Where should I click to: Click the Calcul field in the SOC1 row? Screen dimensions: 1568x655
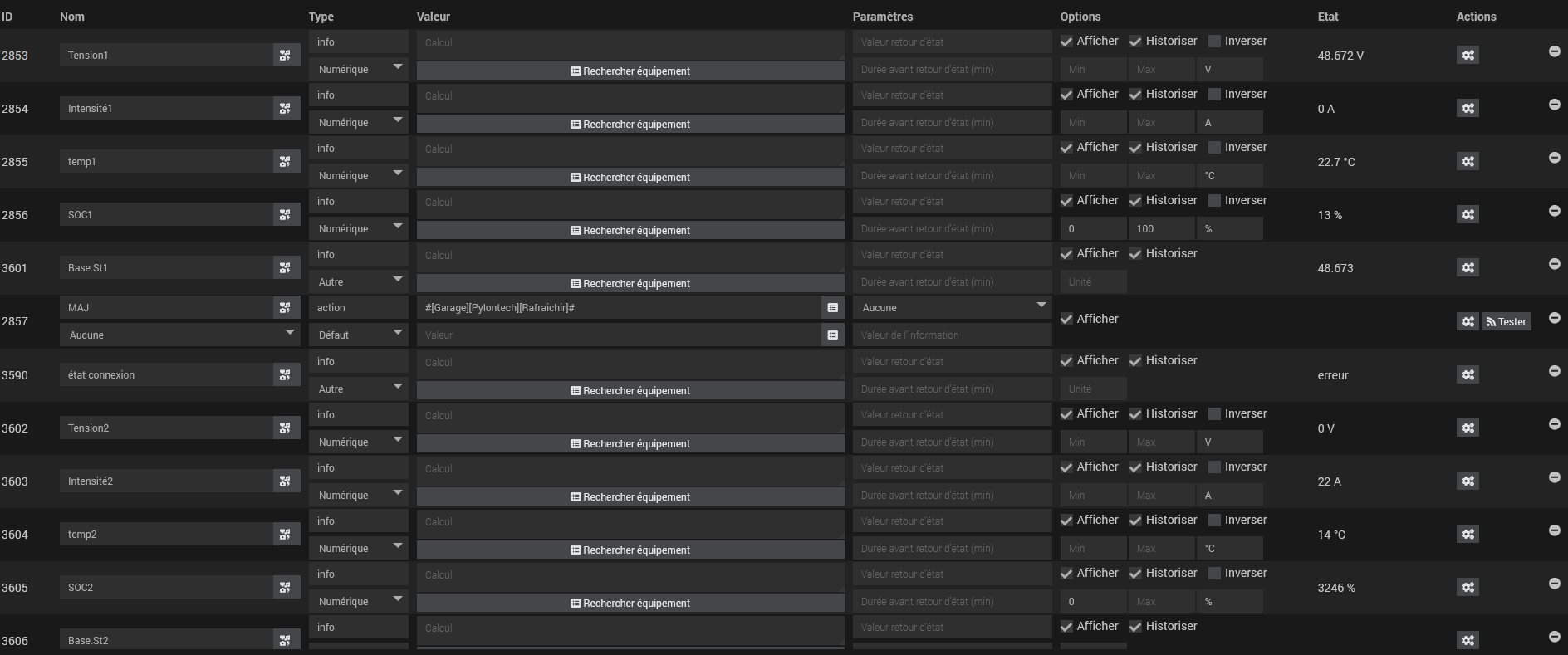coord(630,203)
